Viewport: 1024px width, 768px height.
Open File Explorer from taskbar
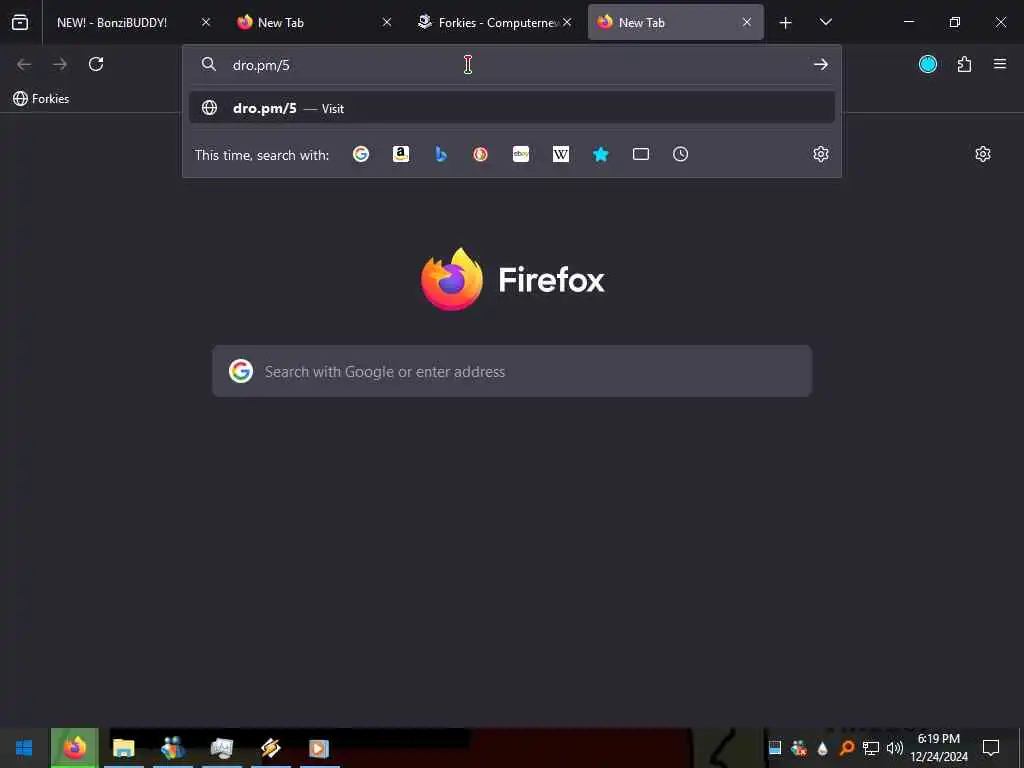pyautogui.click(x=123, y=748)
